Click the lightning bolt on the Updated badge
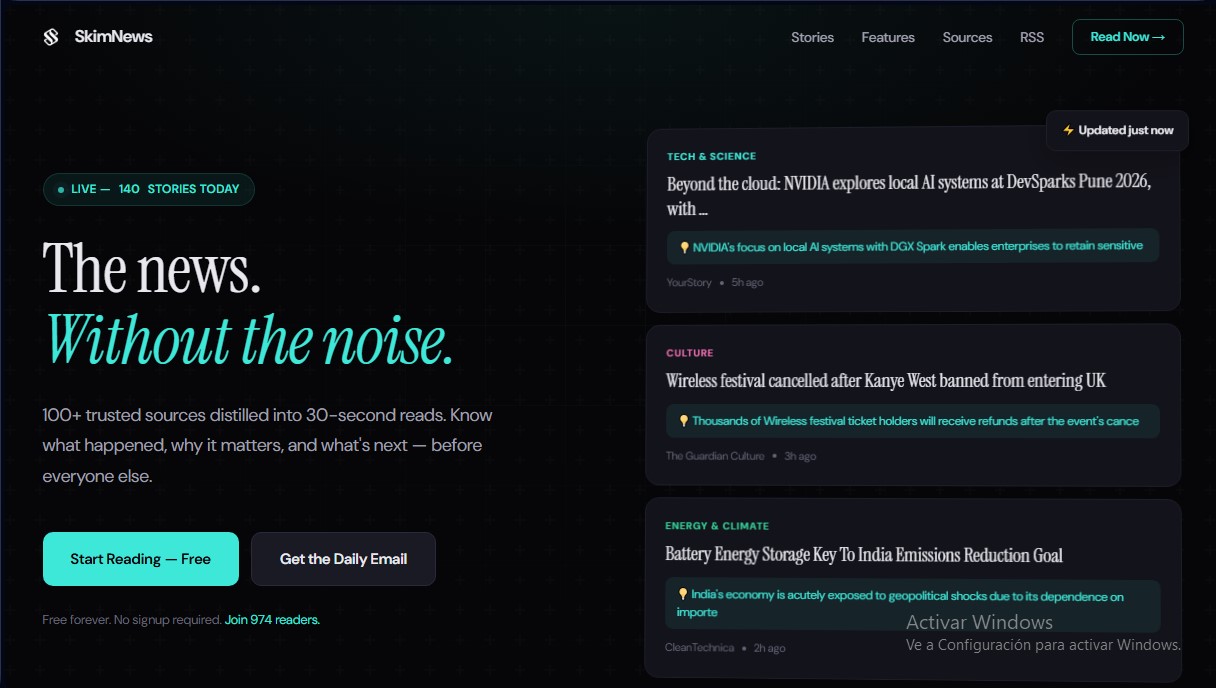This screenshot has height=688, width=1216. click(x=1066, y=130)
